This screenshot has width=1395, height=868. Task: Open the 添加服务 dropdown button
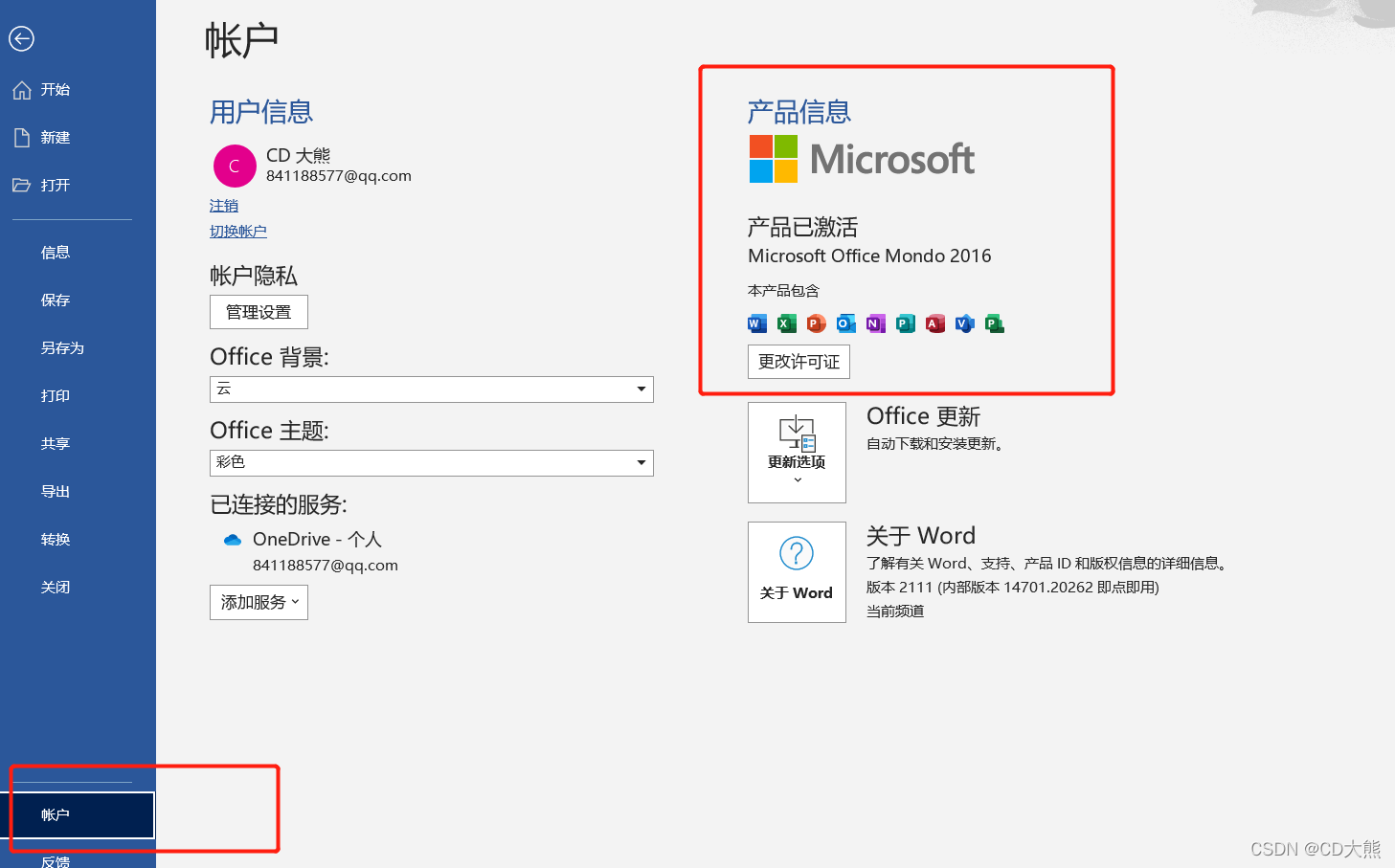click(x=259, y=603)
